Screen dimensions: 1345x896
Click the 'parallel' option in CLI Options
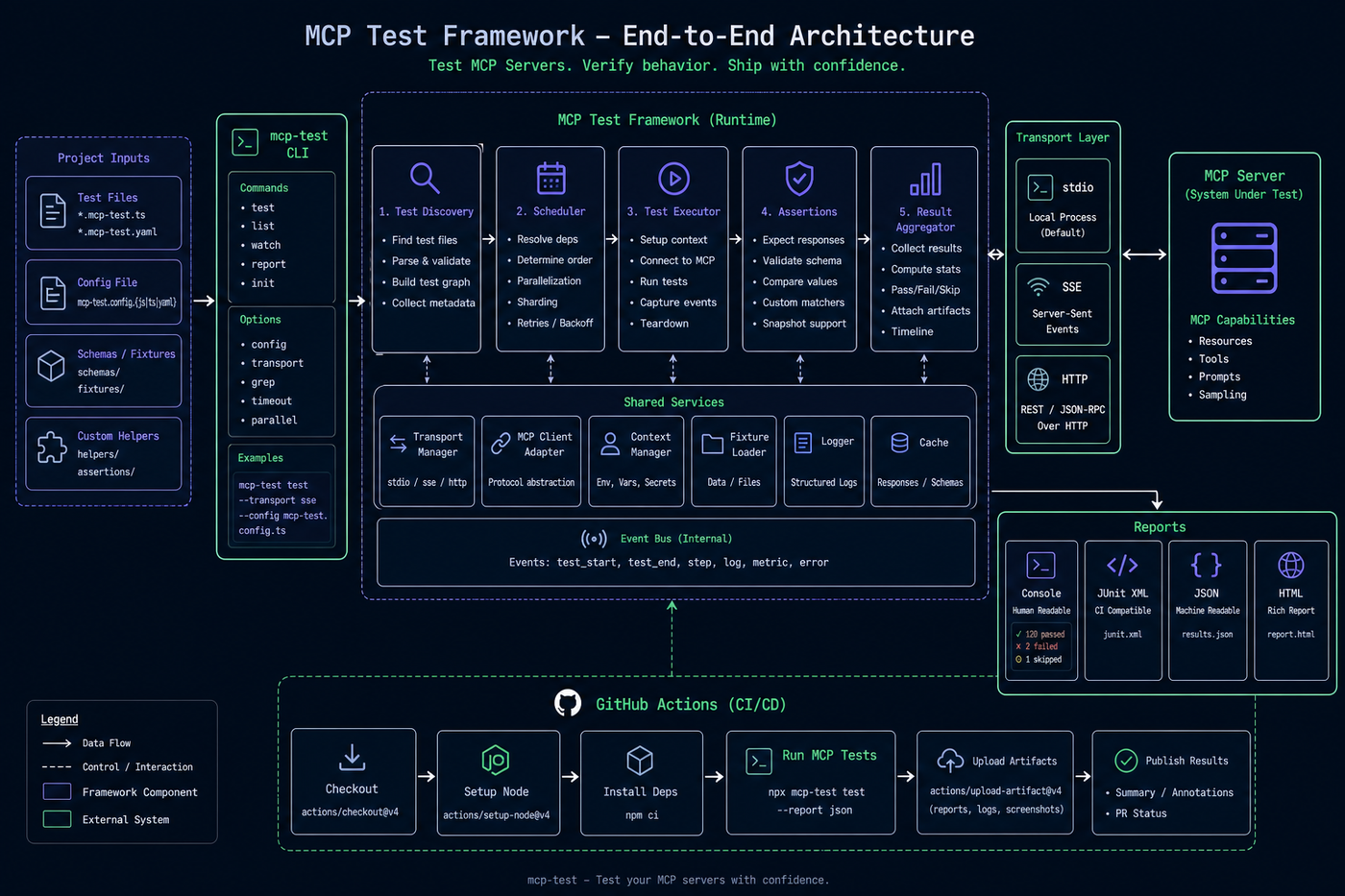click(x=274, y=420)
